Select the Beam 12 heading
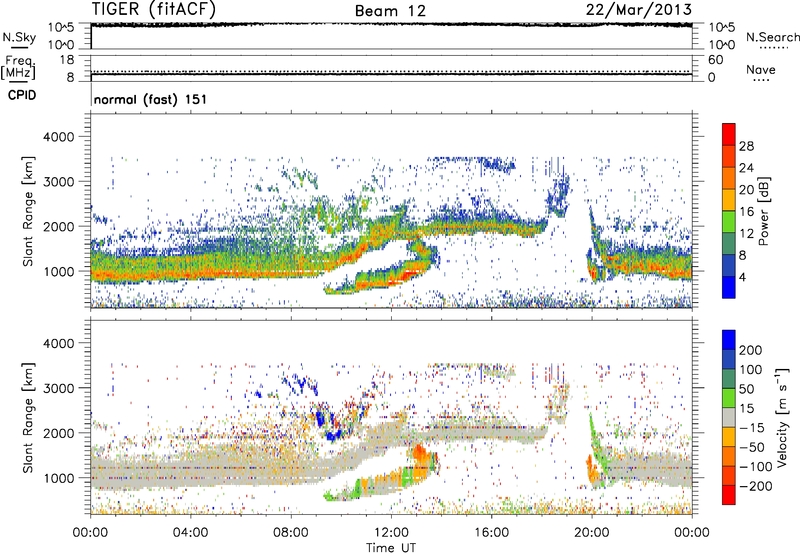Viewport: 800px width, 554px height. pyautogui.click(x=390, y=11)
